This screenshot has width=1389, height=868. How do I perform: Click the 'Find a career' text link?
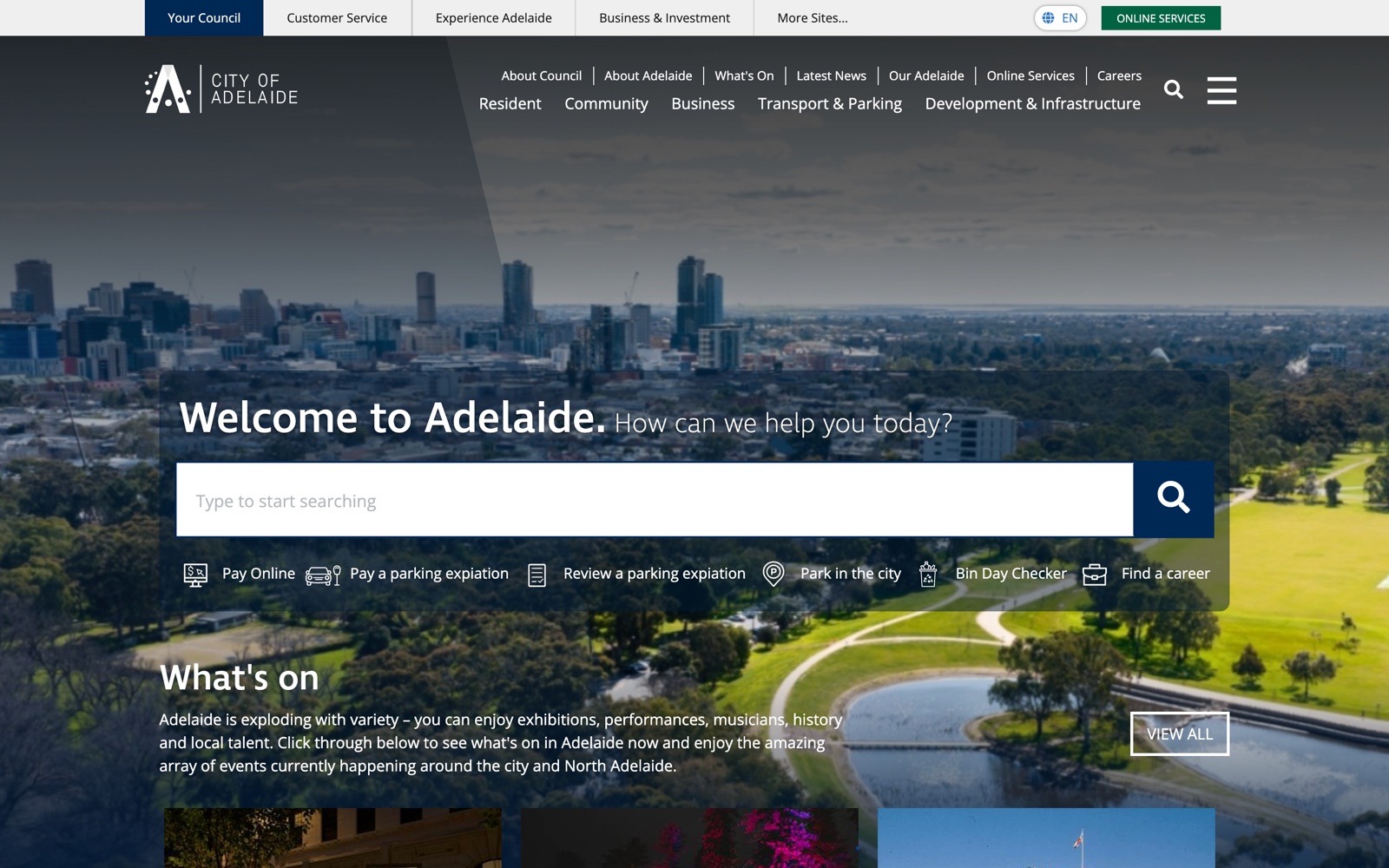click(1166, 574)
